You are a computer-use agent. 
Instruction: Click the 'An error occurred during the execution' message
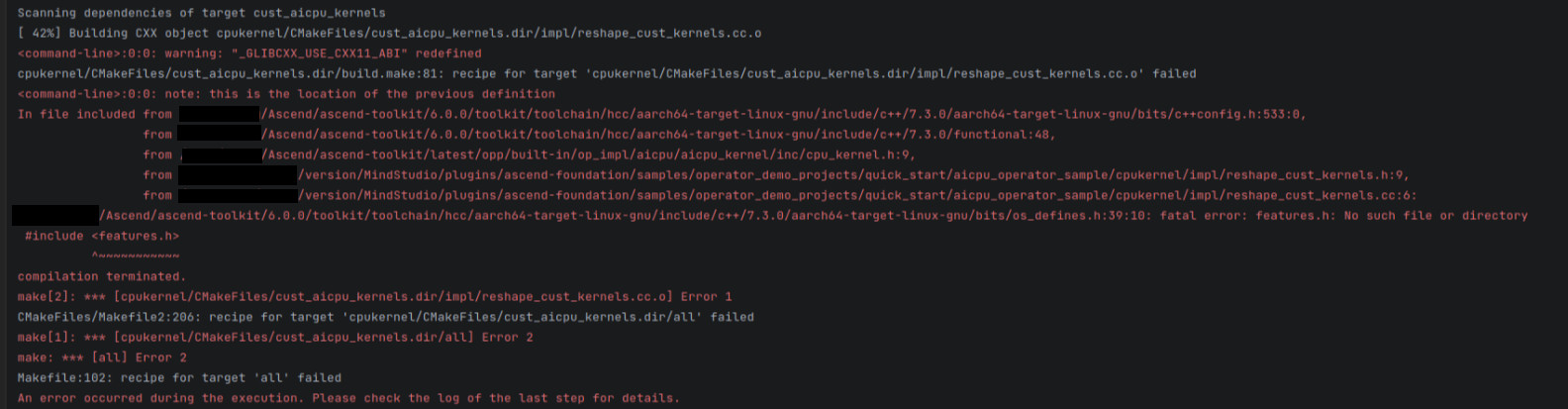348,398
